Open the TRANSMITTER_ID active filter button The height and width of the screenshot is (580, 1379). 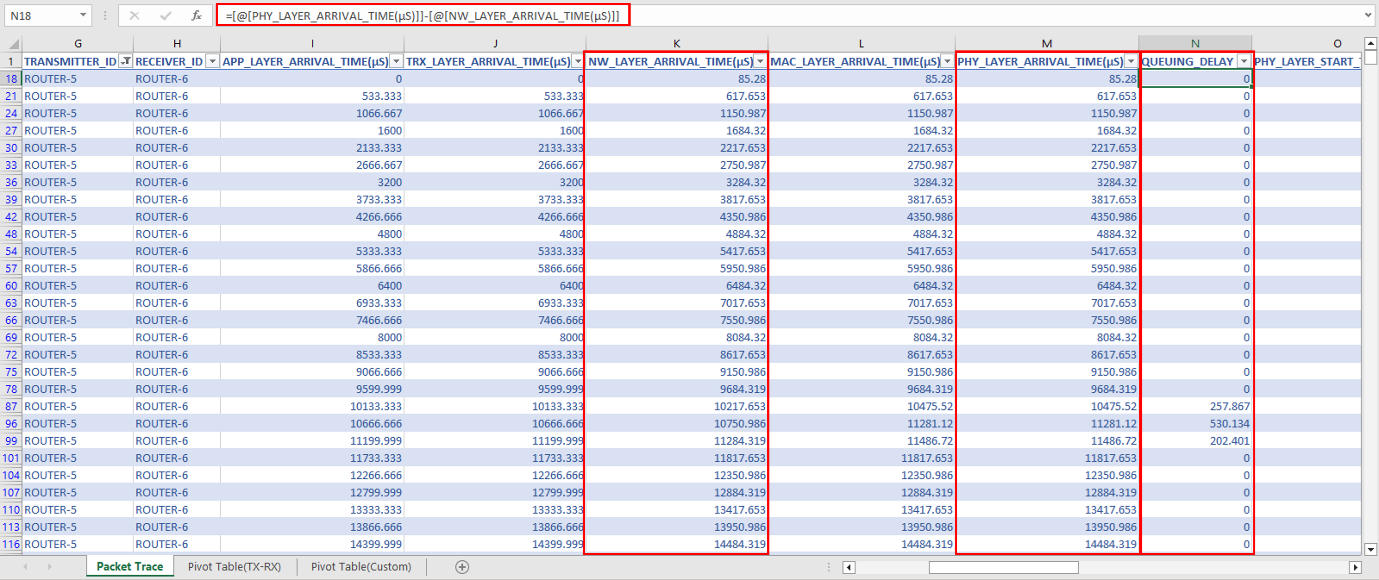pos(125,62)
